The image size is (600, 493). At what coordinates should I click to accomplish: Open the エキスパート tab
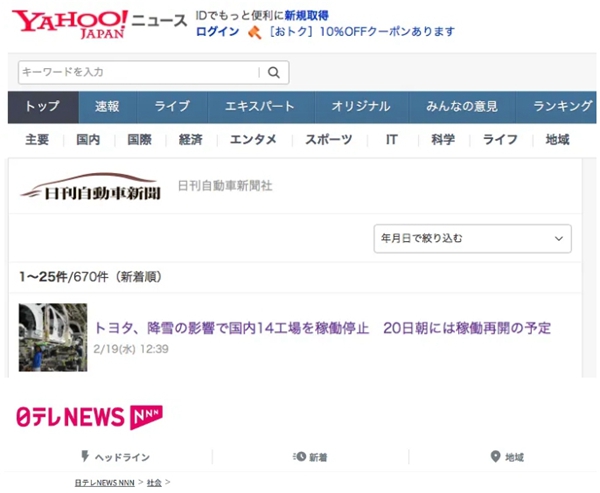pyautogui.click(x=260, y=107)
